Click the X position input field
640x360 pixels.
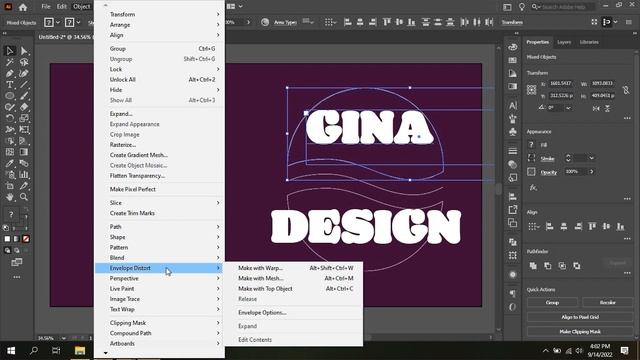click(x=561, y=83)
